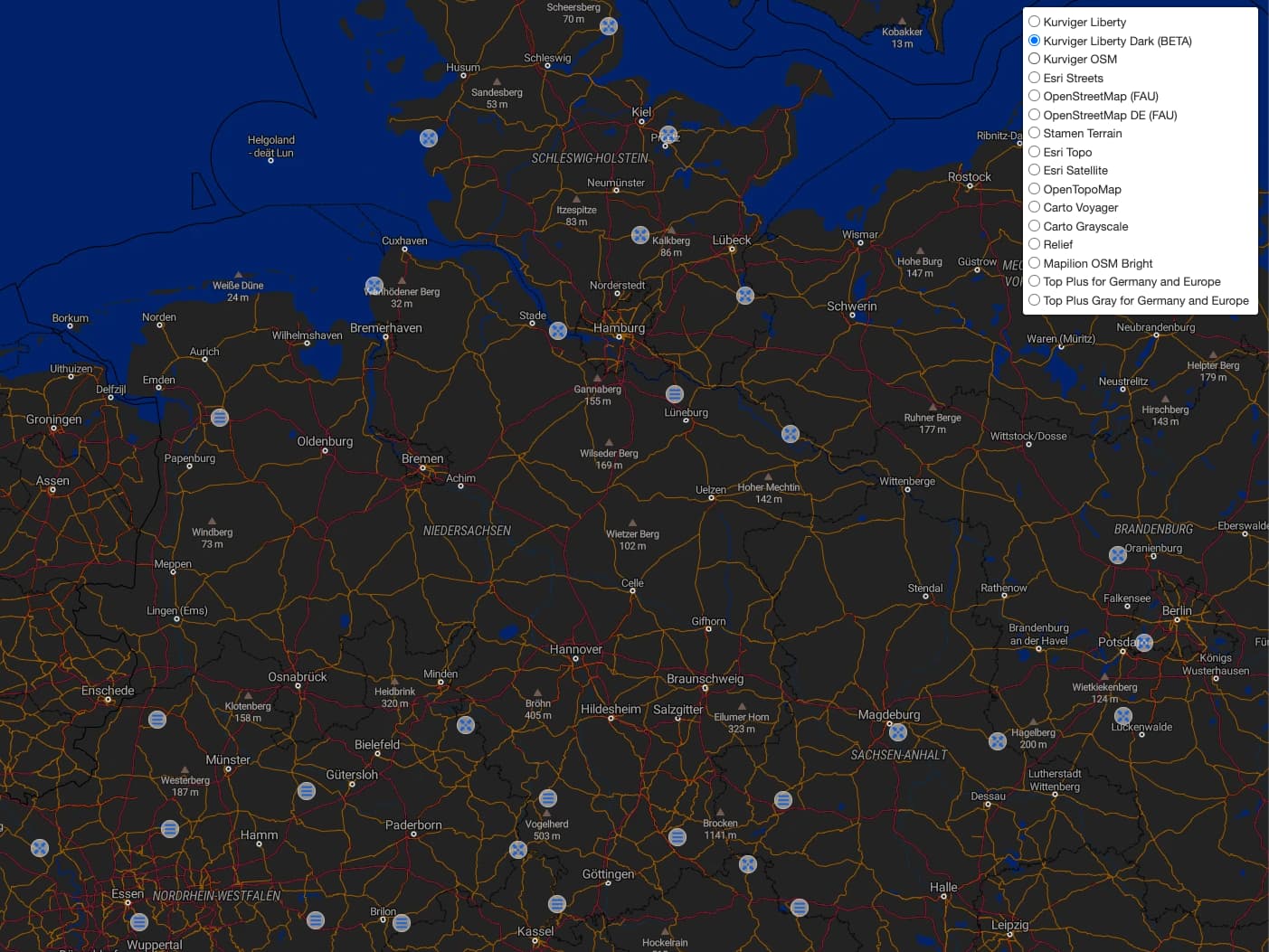The width and height of the screenshot is (1269, 952).
Task: Pick Top Plus for Germany and Europe
Action: (1034, 281)
